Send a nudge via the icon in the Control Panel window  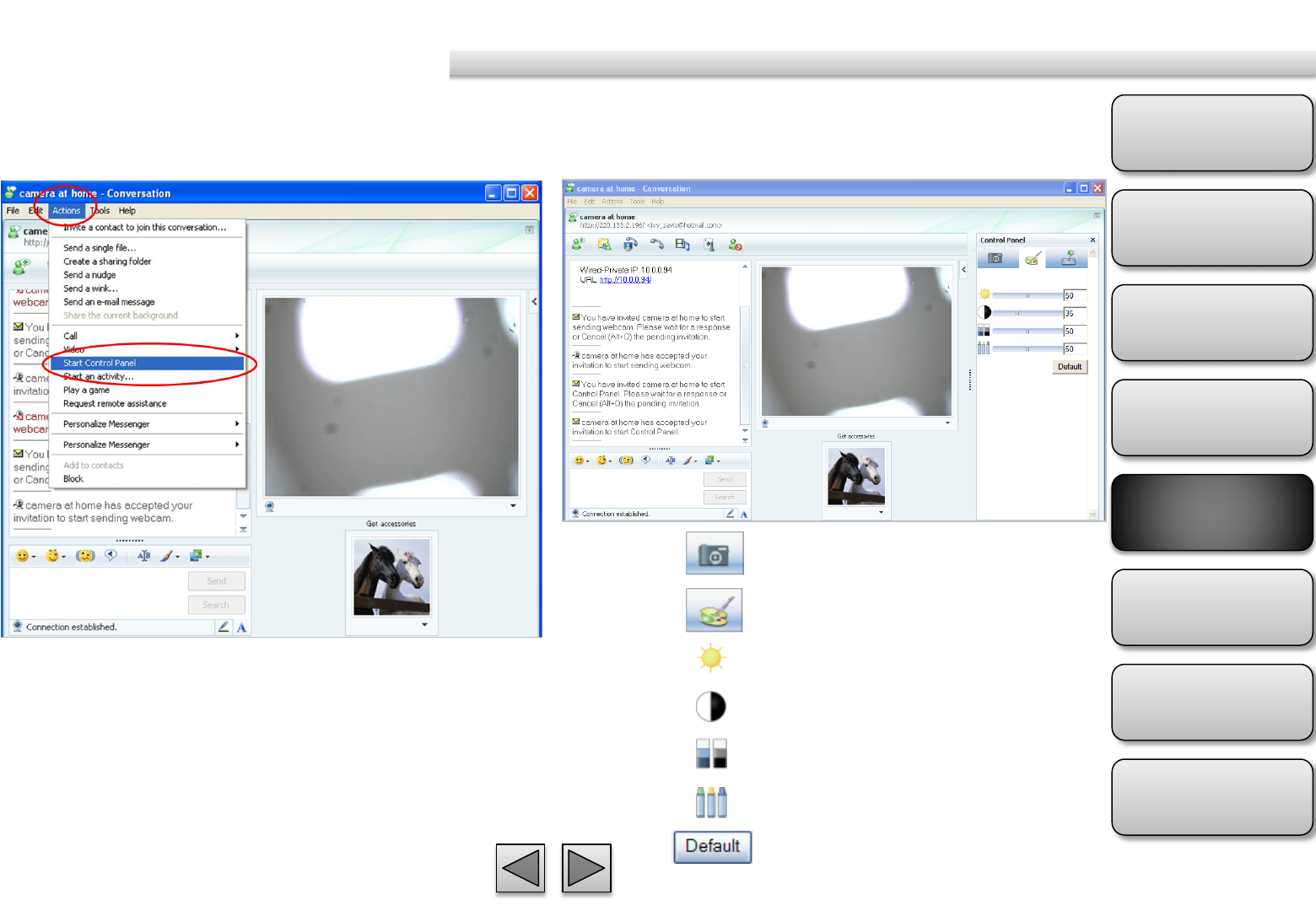[625, 461]
